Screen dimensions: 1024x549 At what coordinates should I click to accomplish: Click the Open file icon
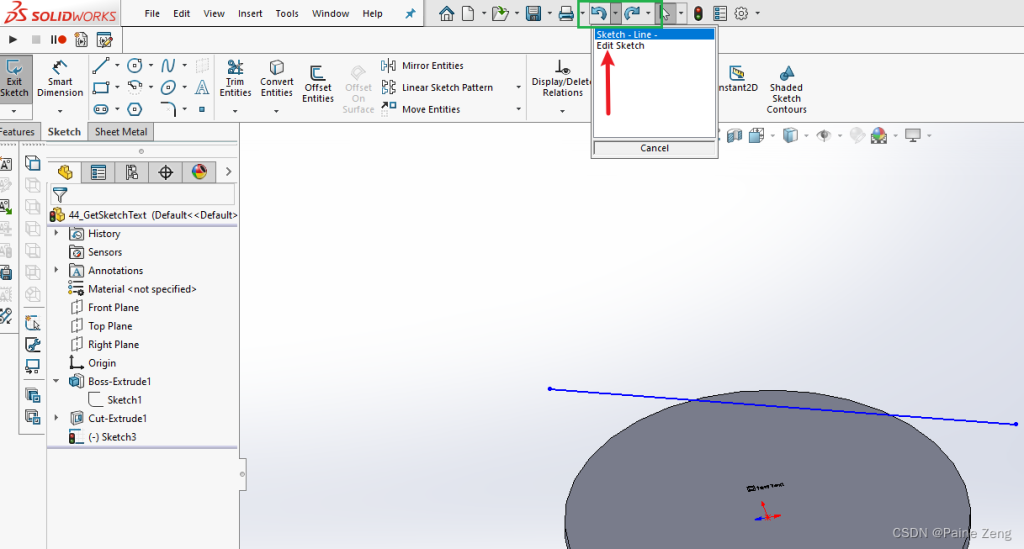click(500, 13)
